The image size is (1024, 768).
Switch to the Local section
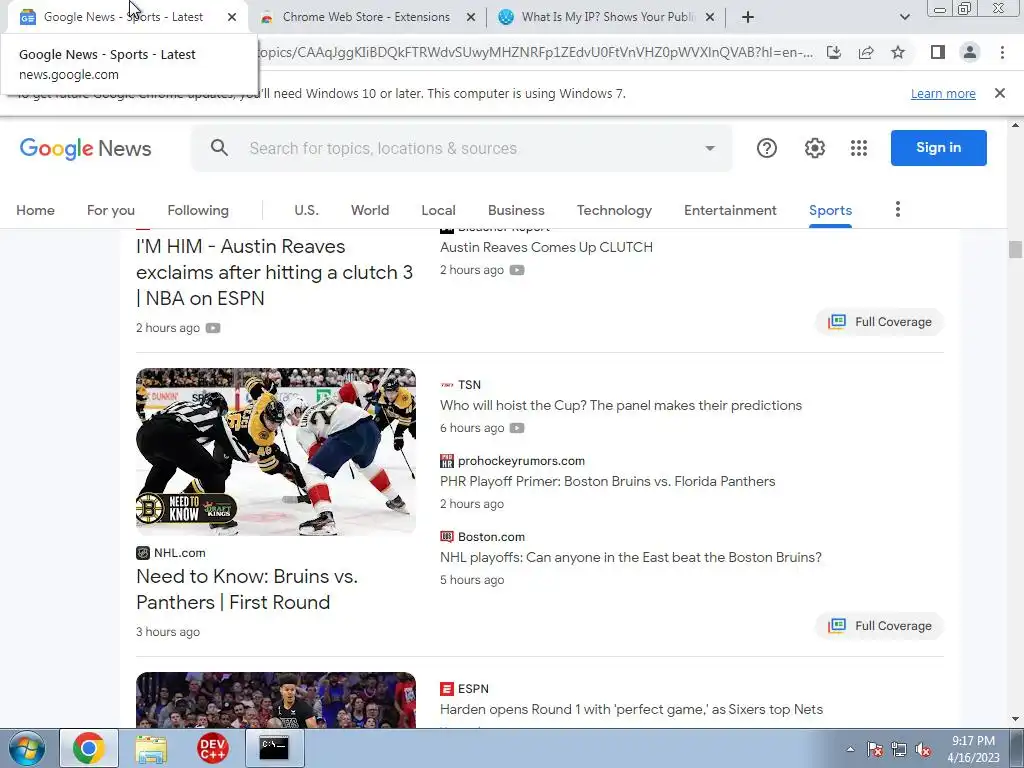click(438, 210)
